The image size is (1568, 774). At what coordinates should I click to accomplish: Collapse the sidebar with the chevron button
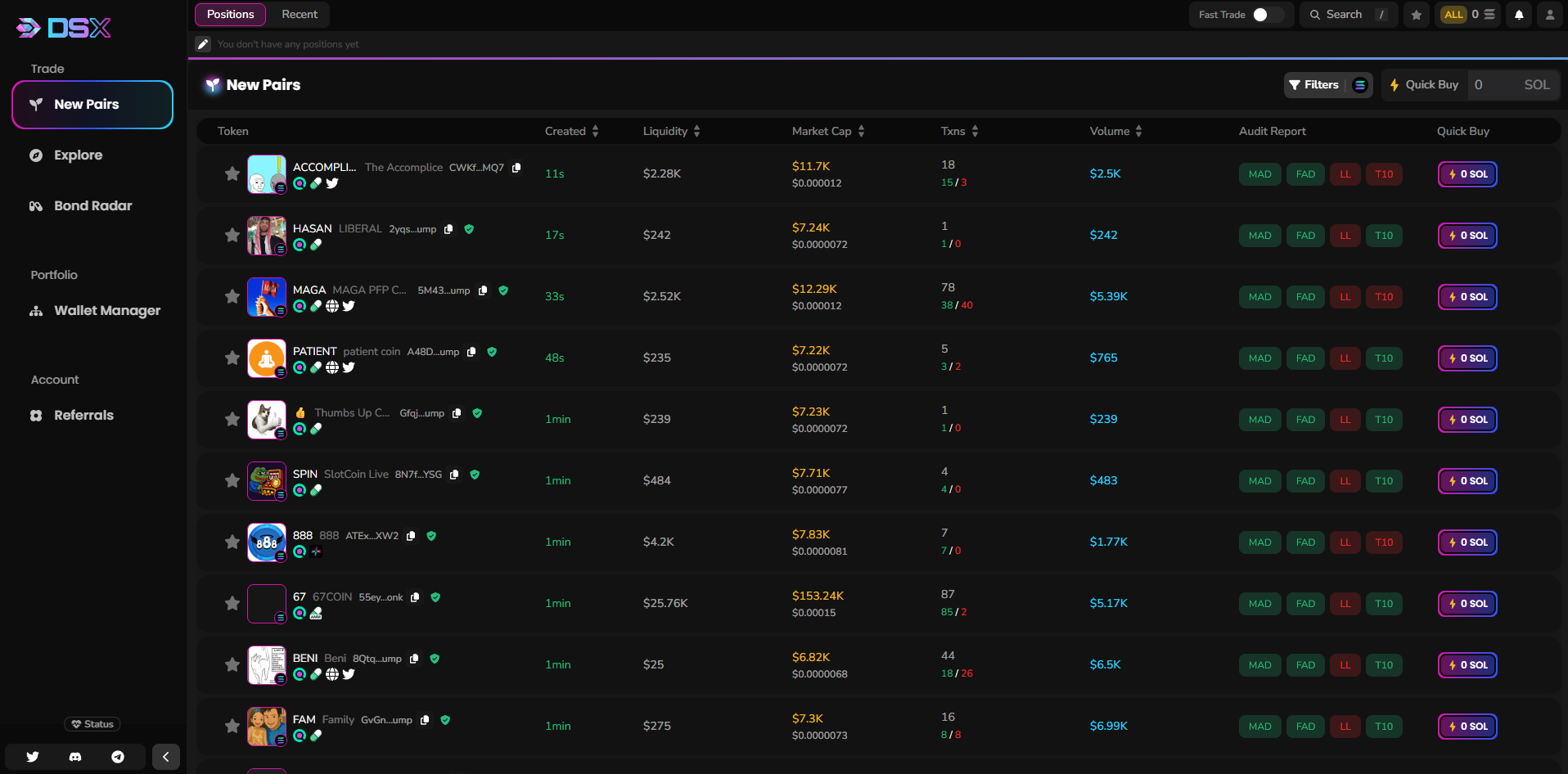(165, 757)
